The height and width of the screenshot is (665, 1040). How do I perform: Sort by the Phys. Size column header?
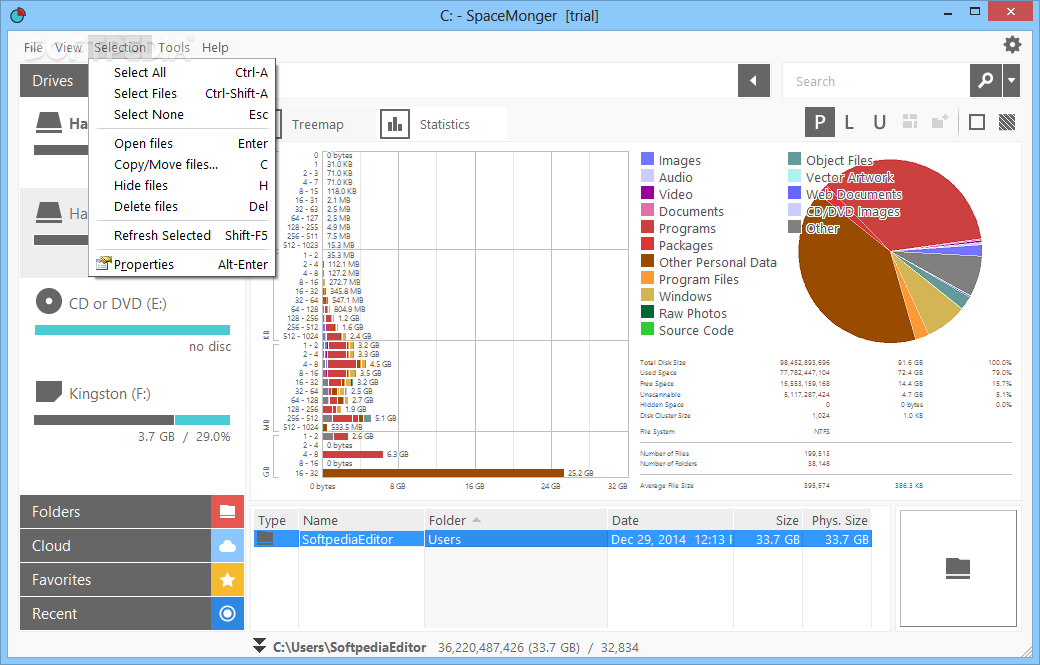(837, 520)
